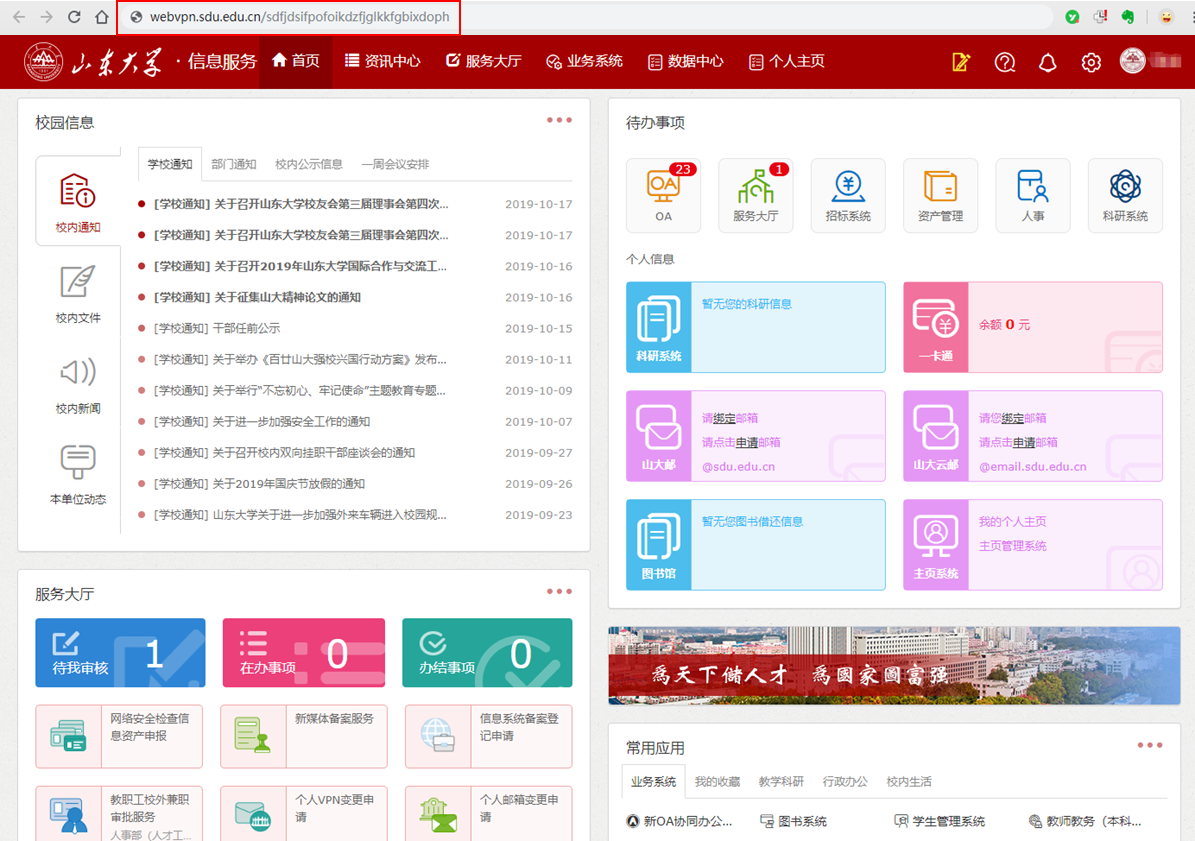
Task: Open 新媒体备案服务 card
Action: [x=304, y=737]
